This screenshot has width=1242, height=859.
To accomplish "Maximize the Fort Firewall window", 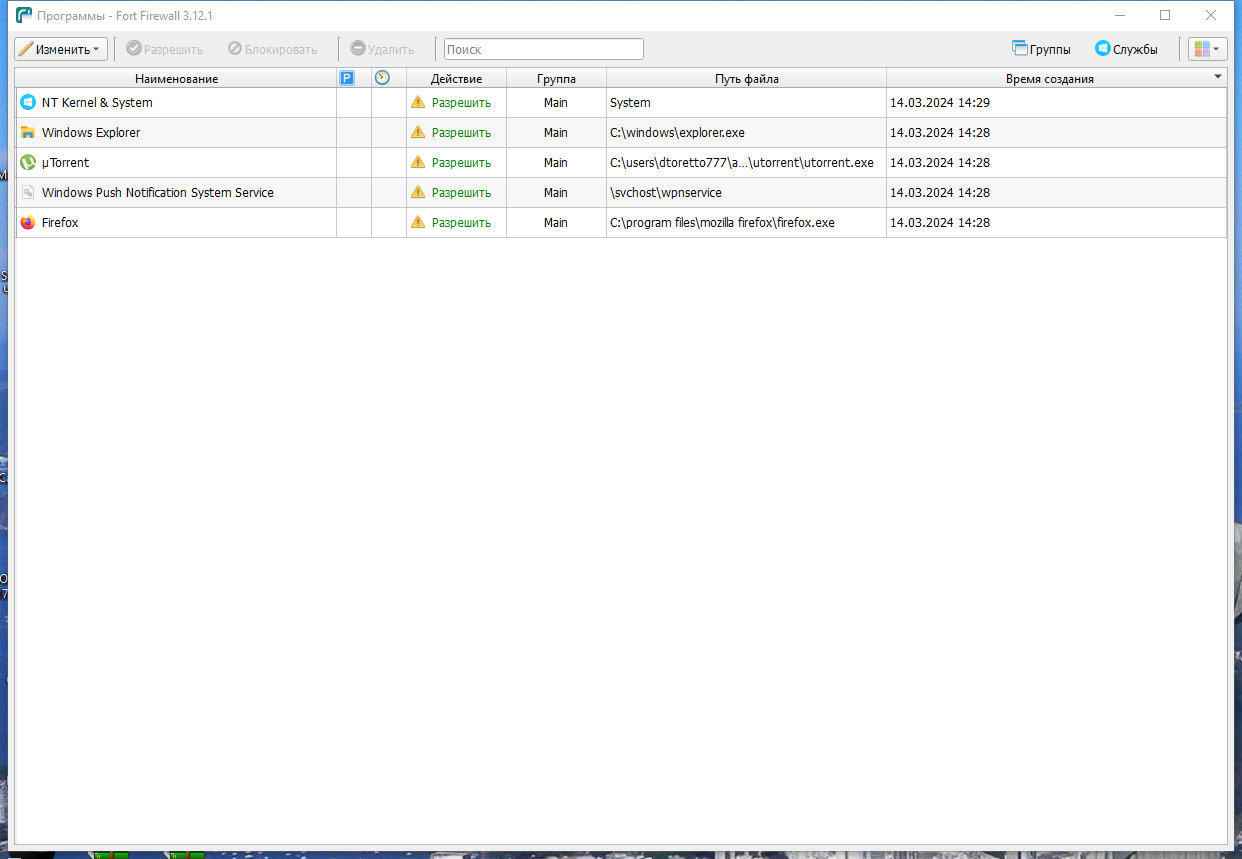I will [1165, 15].
